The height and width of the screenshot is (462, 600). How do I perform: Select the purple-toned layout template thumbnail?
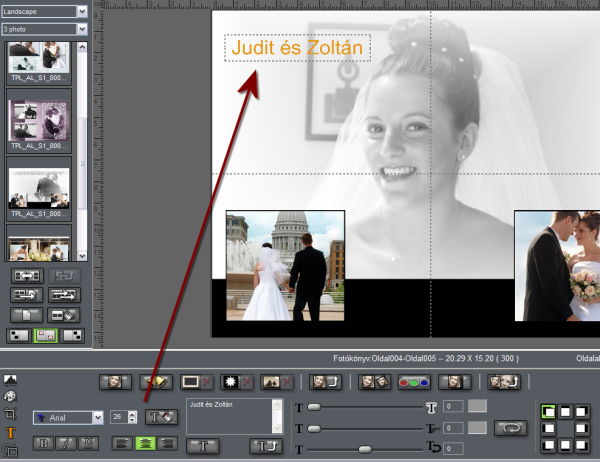pos(39,120)
